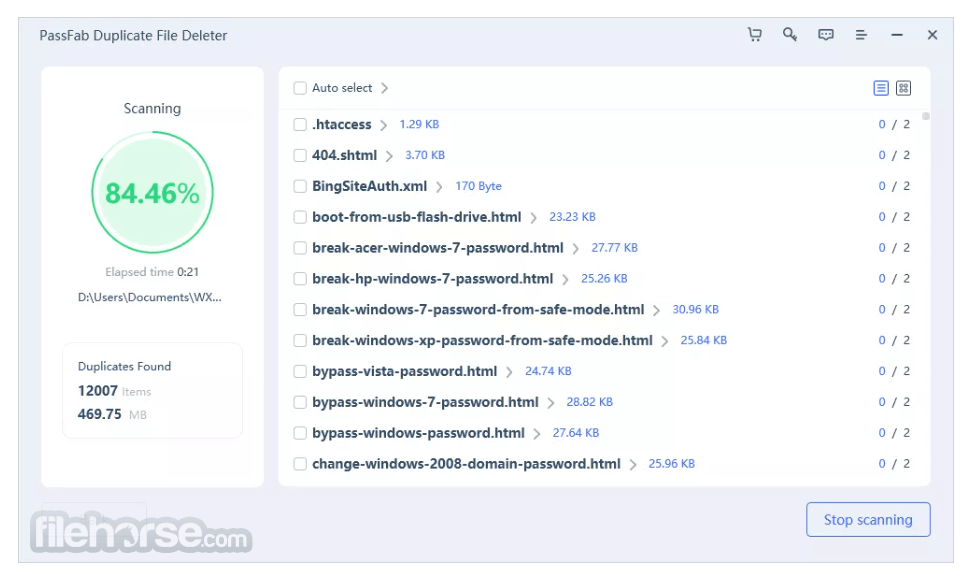972x583 pixels.
Task: Click the PassFab Duplicate File Deleter title
Action: click(133, 35)
